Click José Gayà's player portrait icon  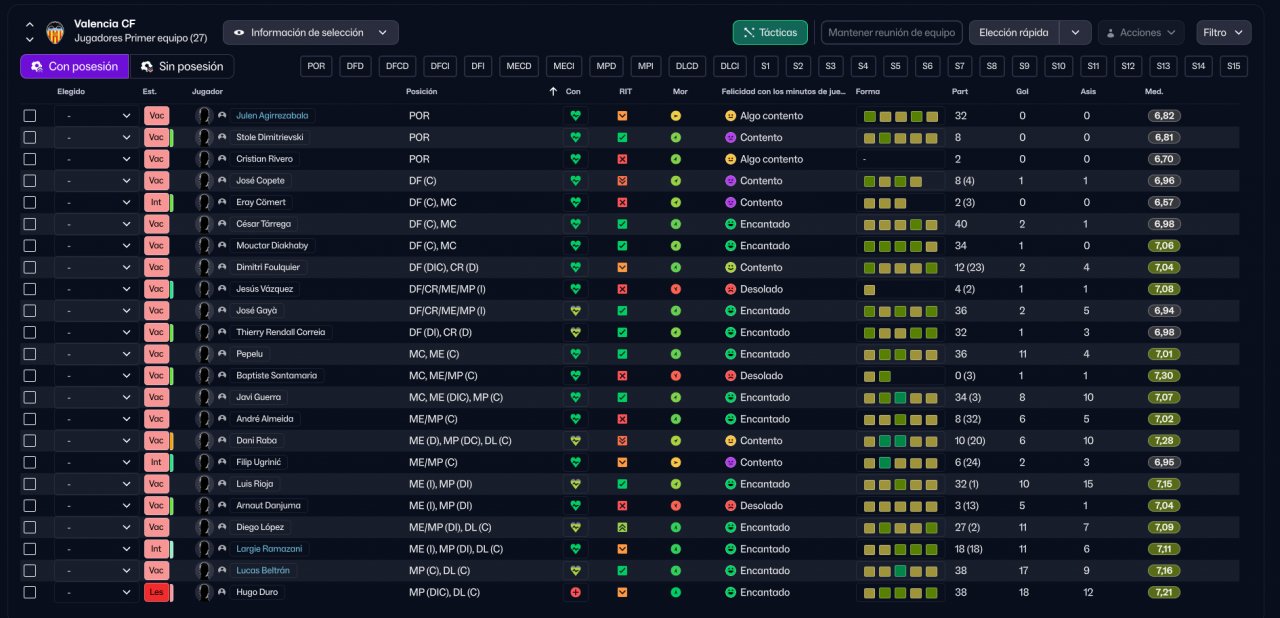click(204, 311)
